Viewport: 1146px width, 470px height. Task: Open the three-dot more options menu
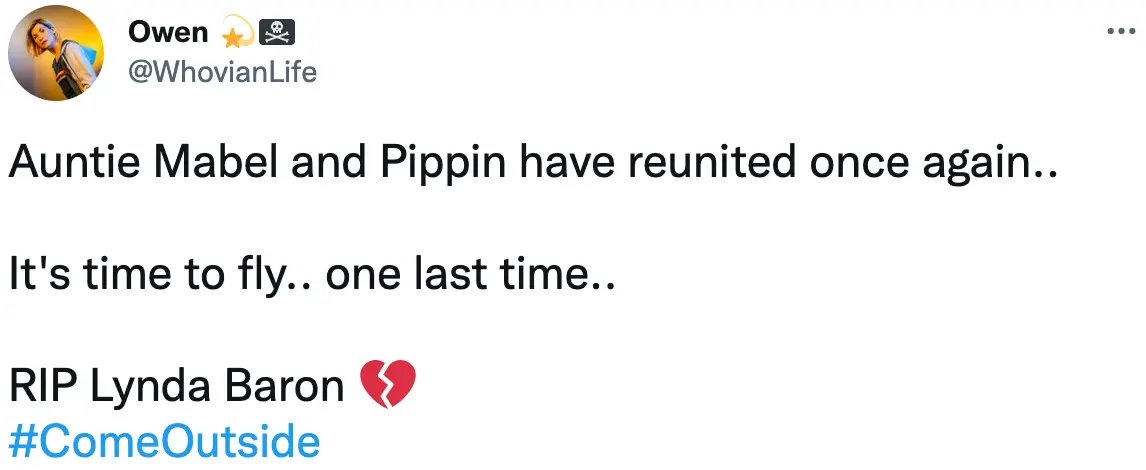[x=1120, y=31]
